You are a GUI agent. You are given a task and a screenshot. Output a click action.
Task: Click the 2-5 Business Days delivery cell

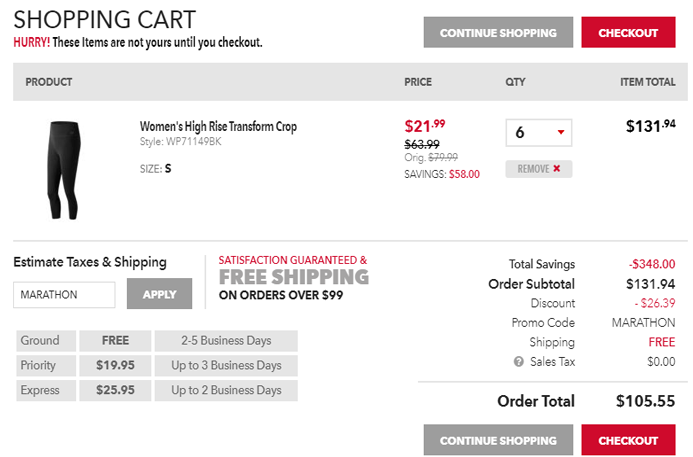(225, 340)
